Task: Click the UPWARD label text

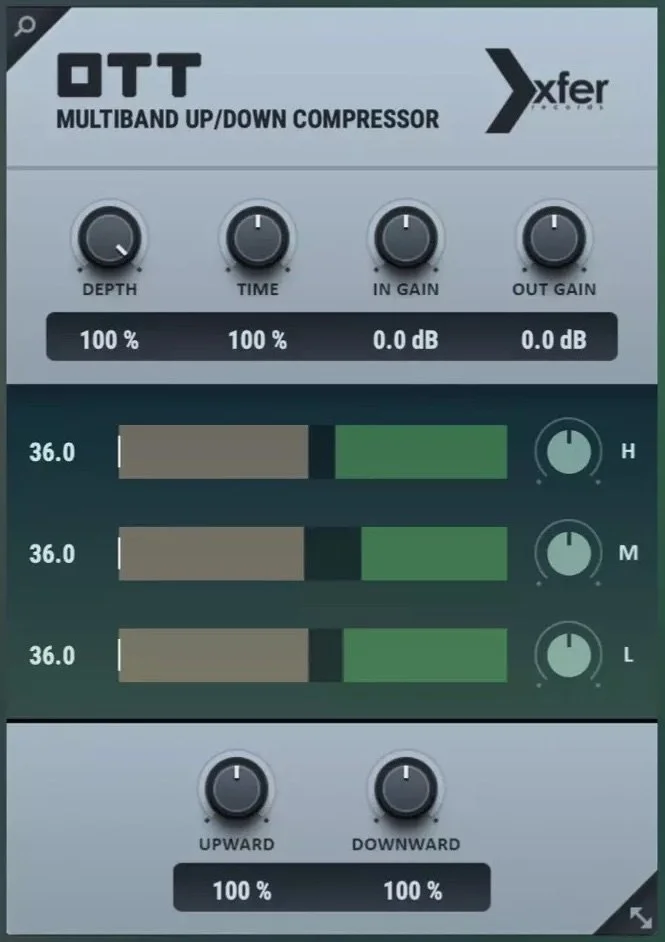Action: [x=237, y=844]
